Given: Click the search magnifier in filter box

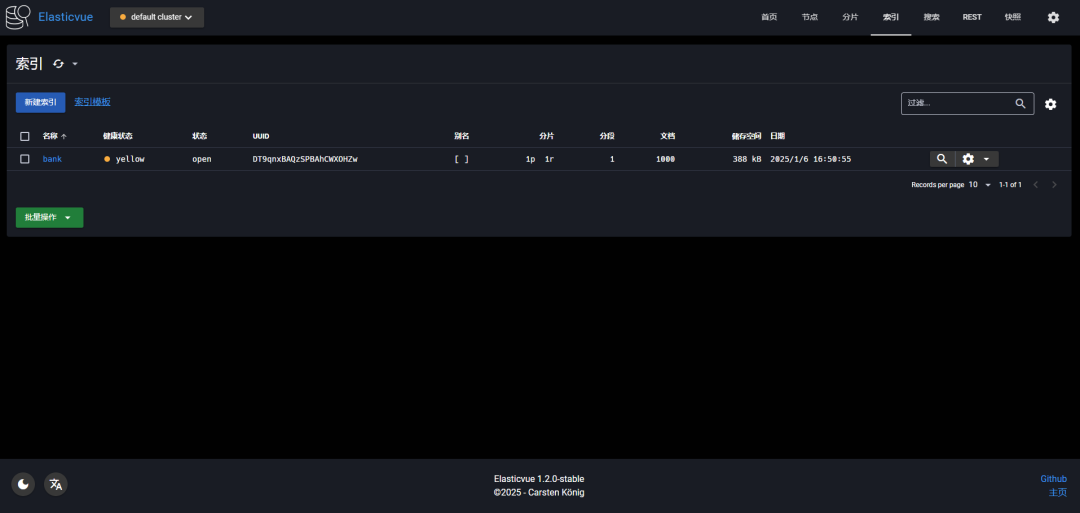Looking at the screenshot, I should 1020,103.
